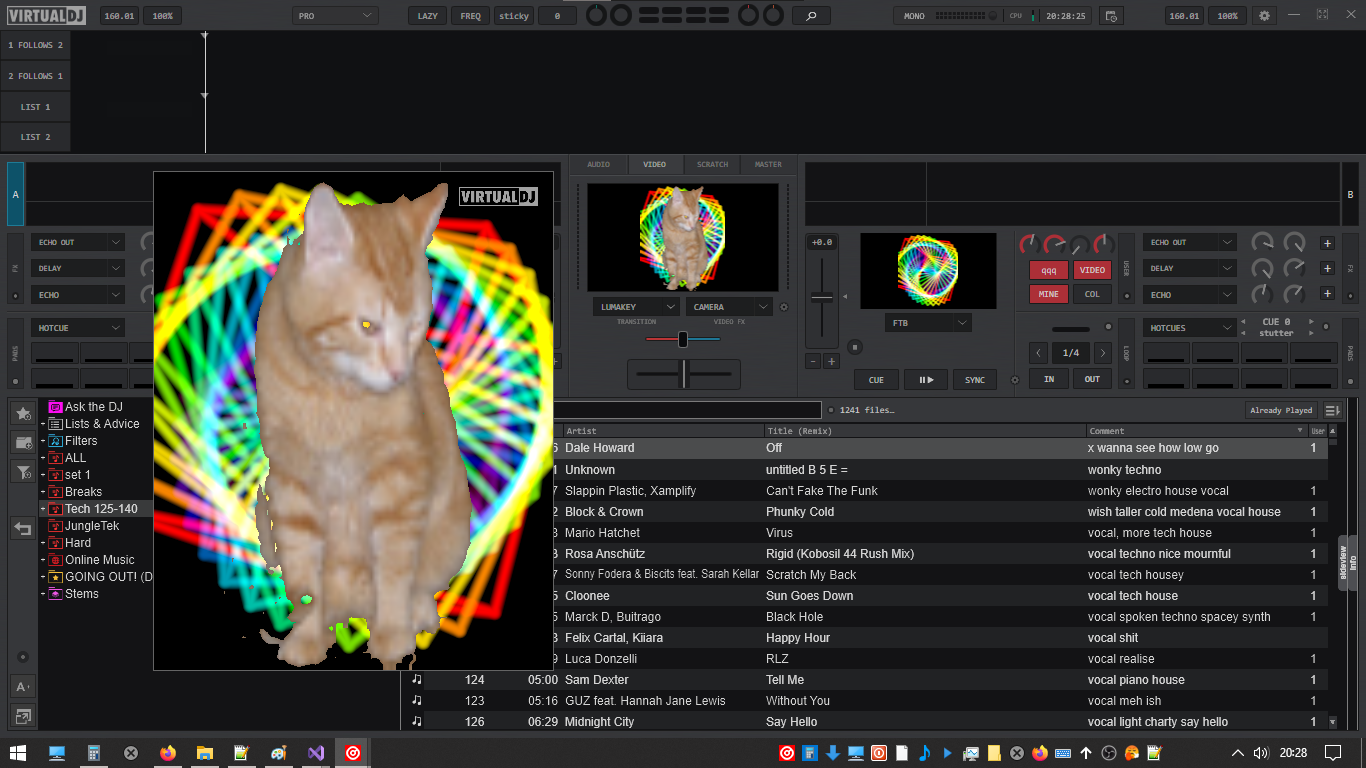Open the calendar clock icon beside 20:28:25
The image size is (1366, 768).
1110,16
